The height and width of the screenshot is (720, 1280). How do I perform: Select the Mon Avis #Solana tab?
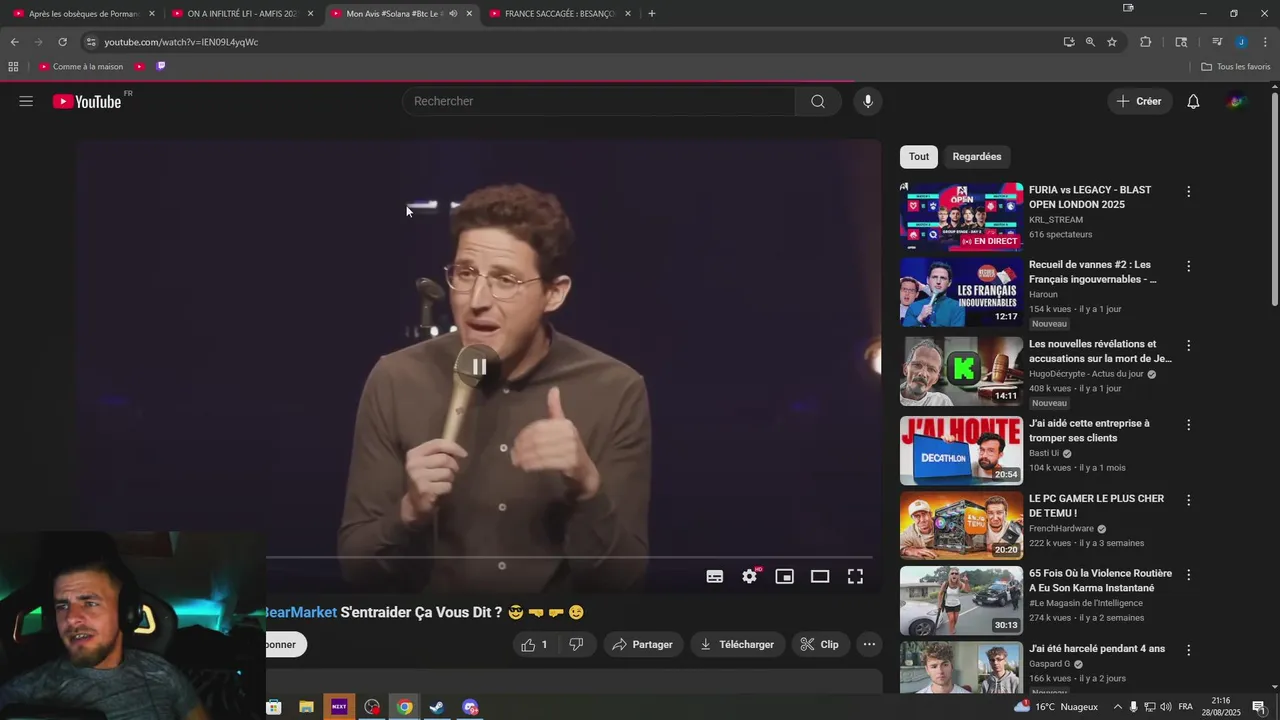pyautogui.click(x=400, y=14)
